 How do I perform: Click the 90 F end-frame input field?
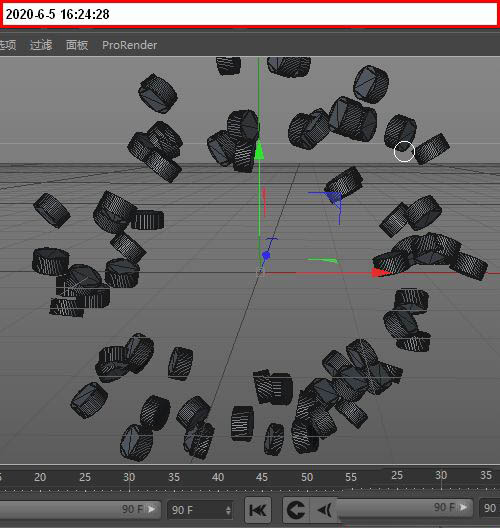(200, 510)
